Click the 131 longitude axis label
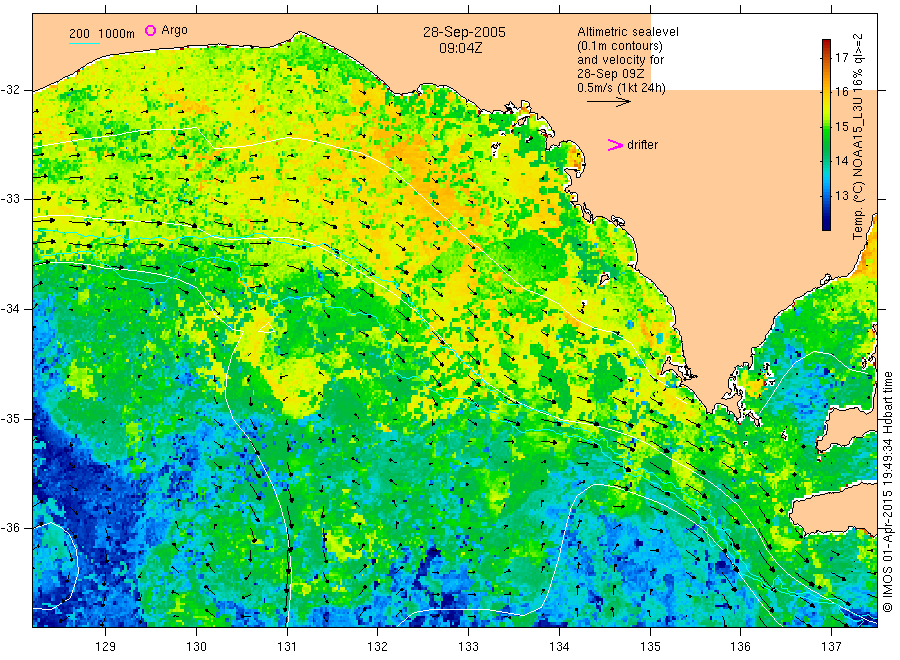The height and width of the screenshot is (660, 900). click(x=287, y=646)
